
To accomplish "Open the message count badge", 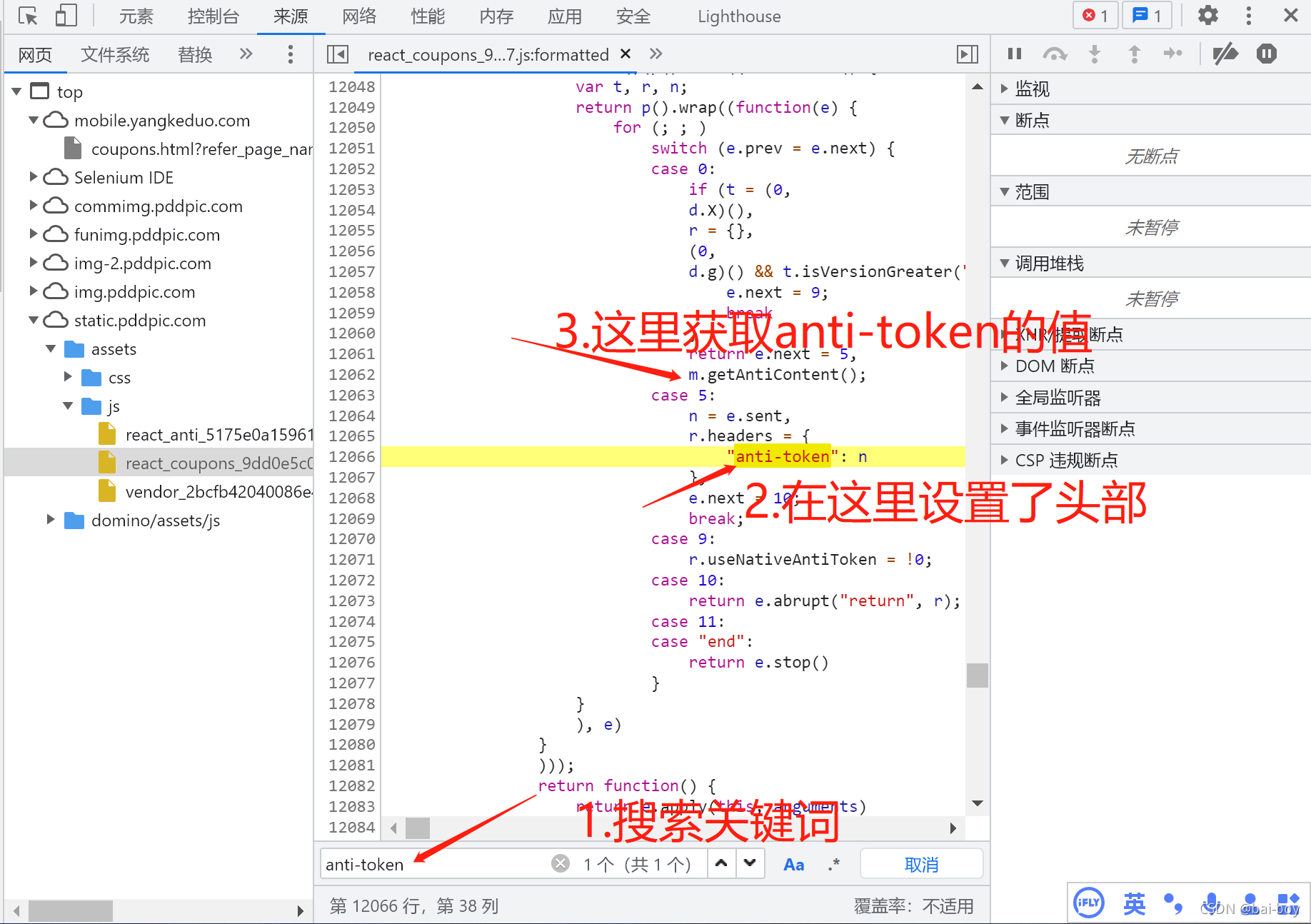I will (x=1147, y=15).
